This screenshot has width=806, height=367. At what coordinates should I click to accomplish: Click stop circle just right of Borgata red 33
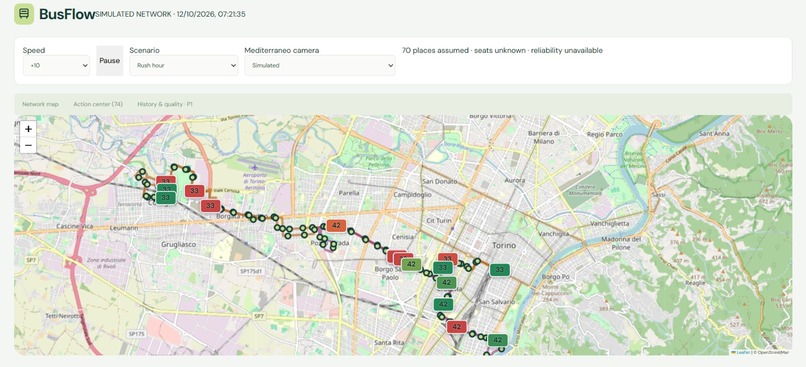[x=233, y=212]
